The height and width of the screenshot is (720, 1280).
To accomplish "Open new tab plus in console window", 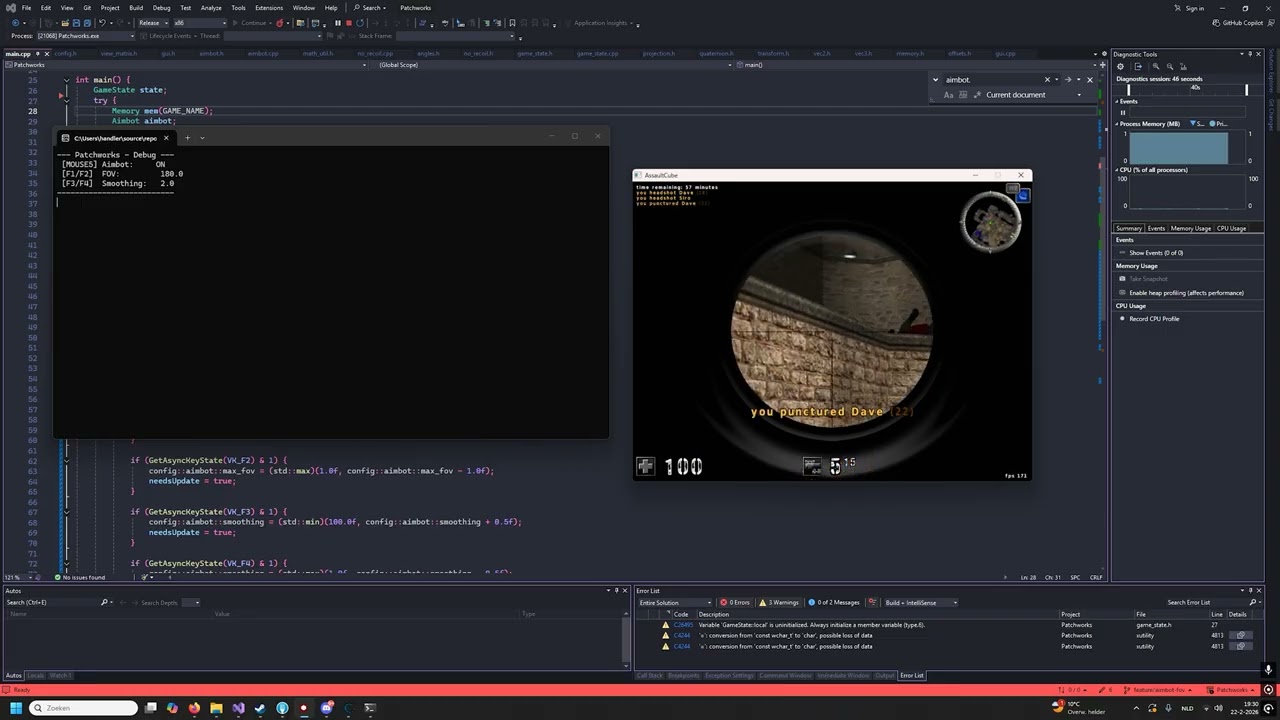I will (x=187, y=138).
